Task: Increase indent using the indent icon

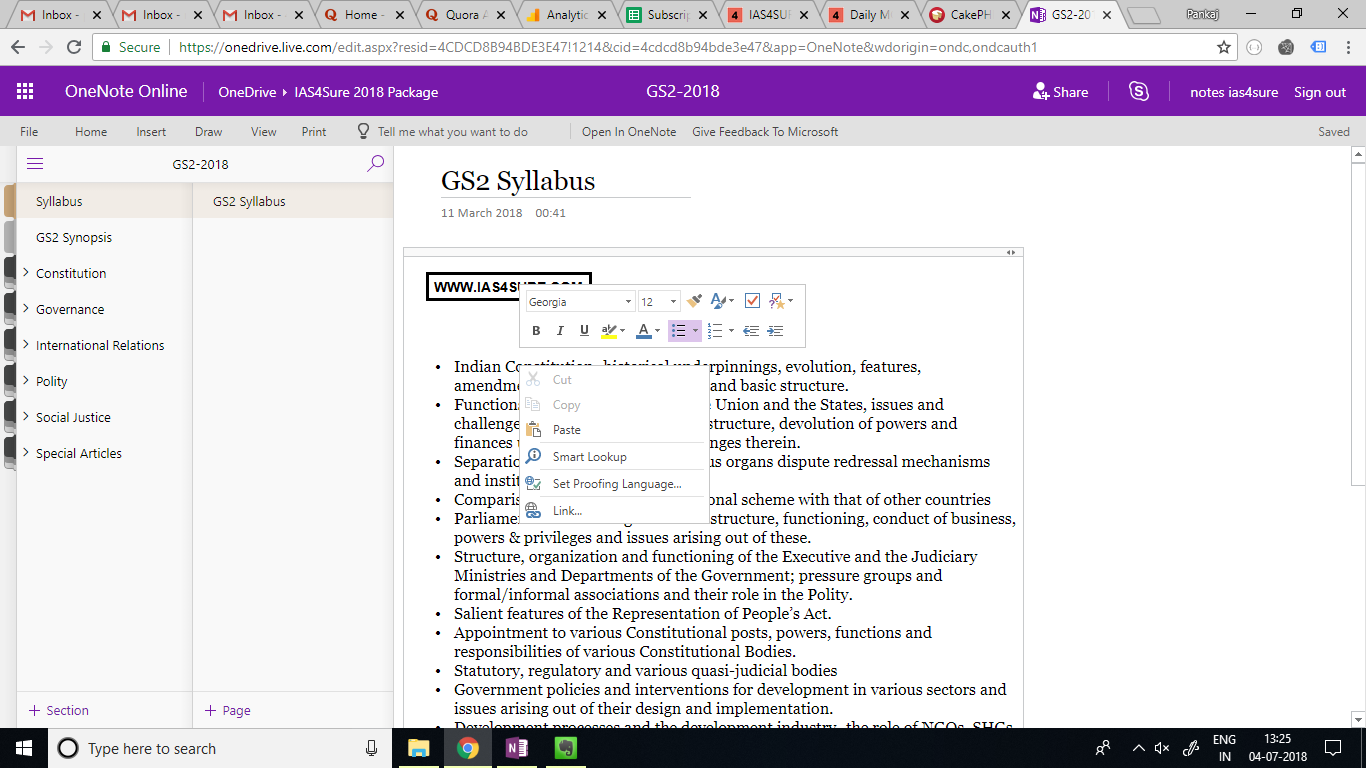Action: (x=775, y=331)
